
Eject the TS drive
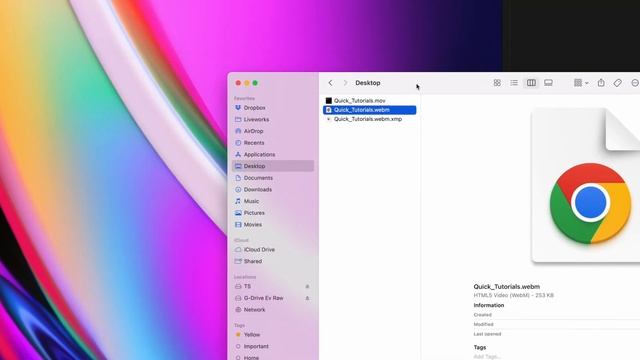click(307, 287)
